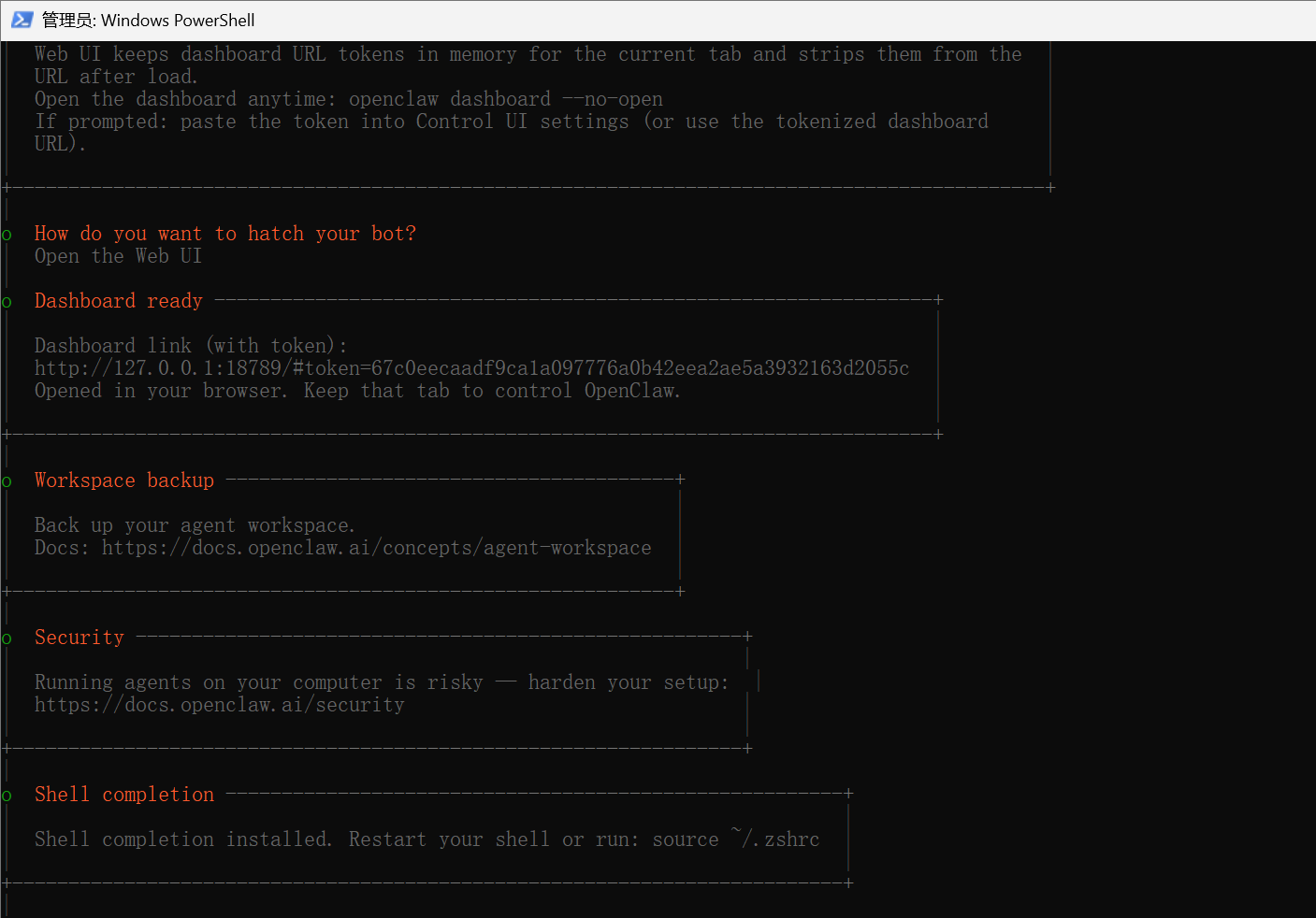Click the 'How do you want to hatch your bot?' prompt
The height and width of the screenshot is (918, 1316).
[225, 234]
